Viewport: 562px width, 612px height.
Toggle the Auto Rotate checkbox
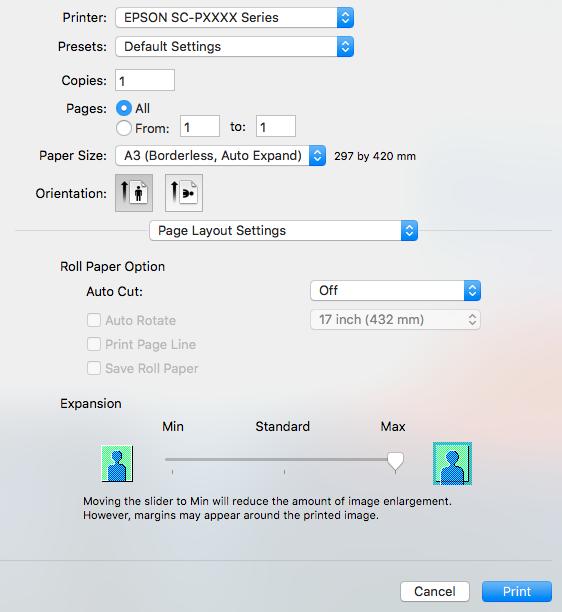94,320
